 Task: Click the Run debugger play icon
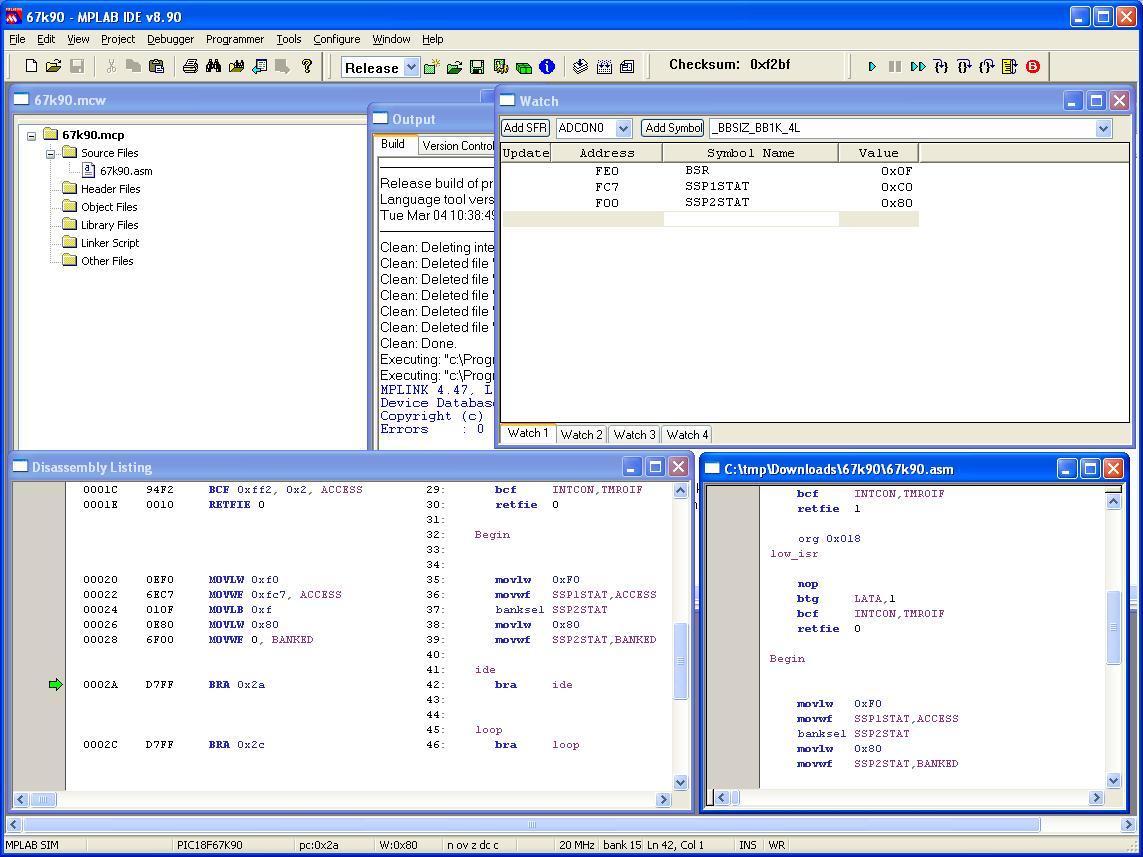872,67
